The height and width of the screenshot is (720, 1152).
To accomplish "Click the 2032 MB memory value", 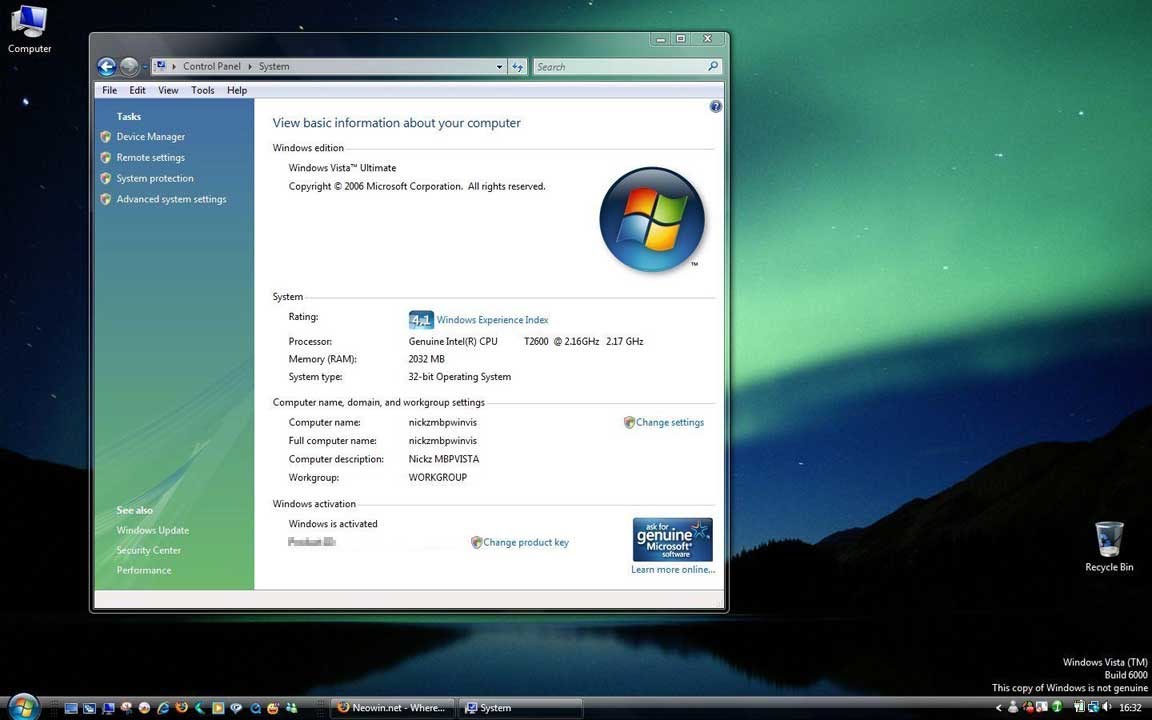I will 426,359.
